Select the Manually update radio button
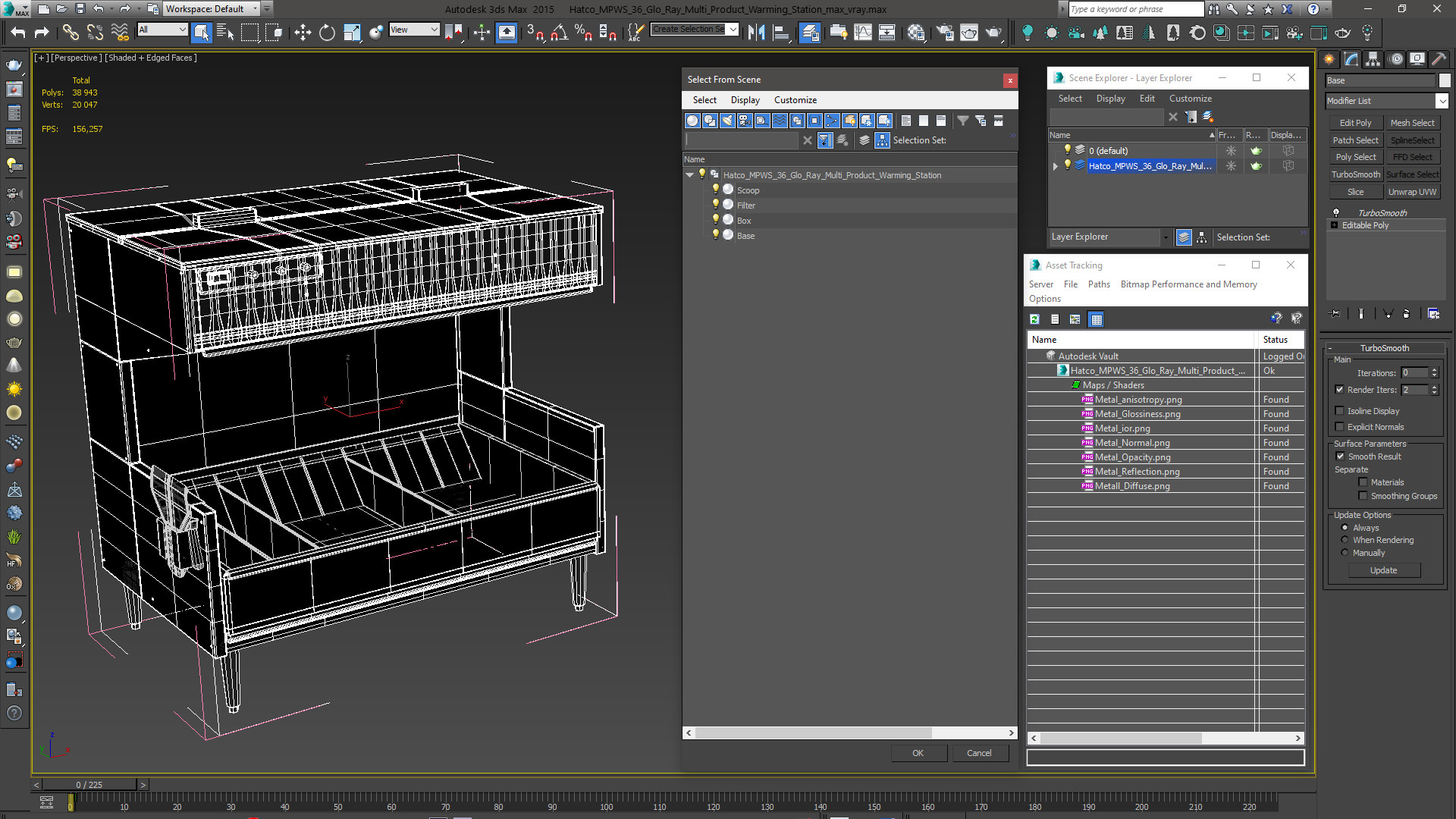This screenshot has width=1456, height=819. click(1345, 553)
